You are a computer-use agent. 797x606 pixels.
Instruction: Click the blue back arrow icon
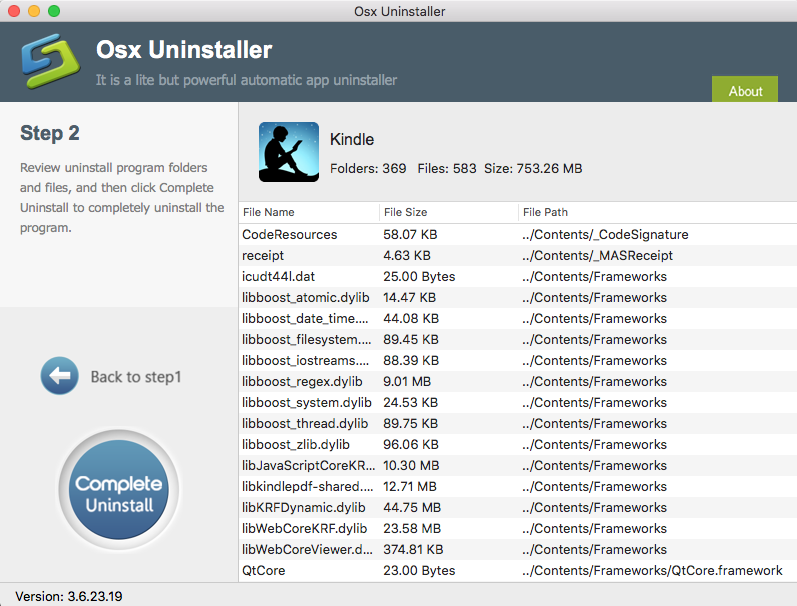59,376
